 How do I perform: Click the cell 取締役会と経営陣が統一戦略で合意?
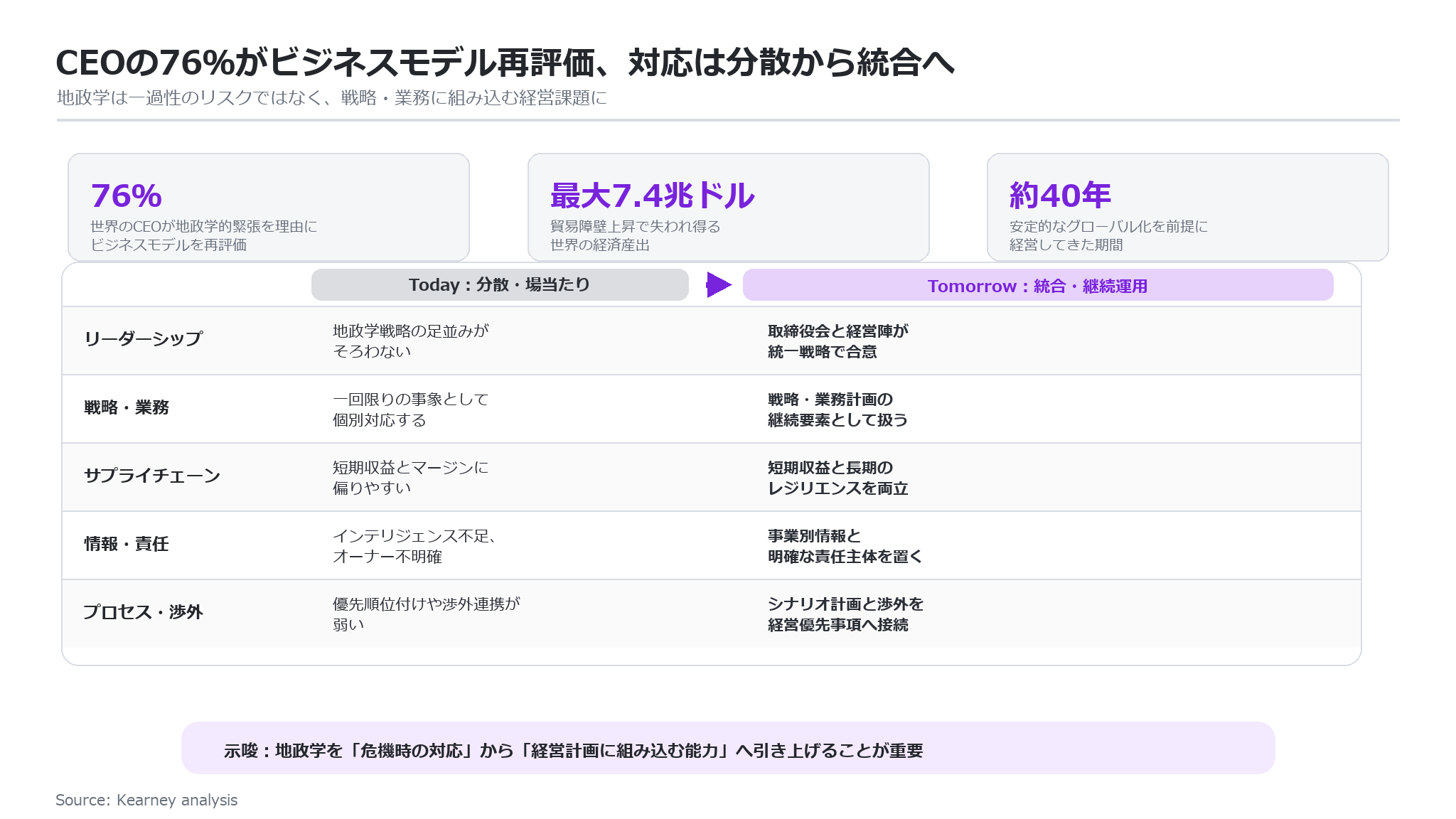point(838,341)
